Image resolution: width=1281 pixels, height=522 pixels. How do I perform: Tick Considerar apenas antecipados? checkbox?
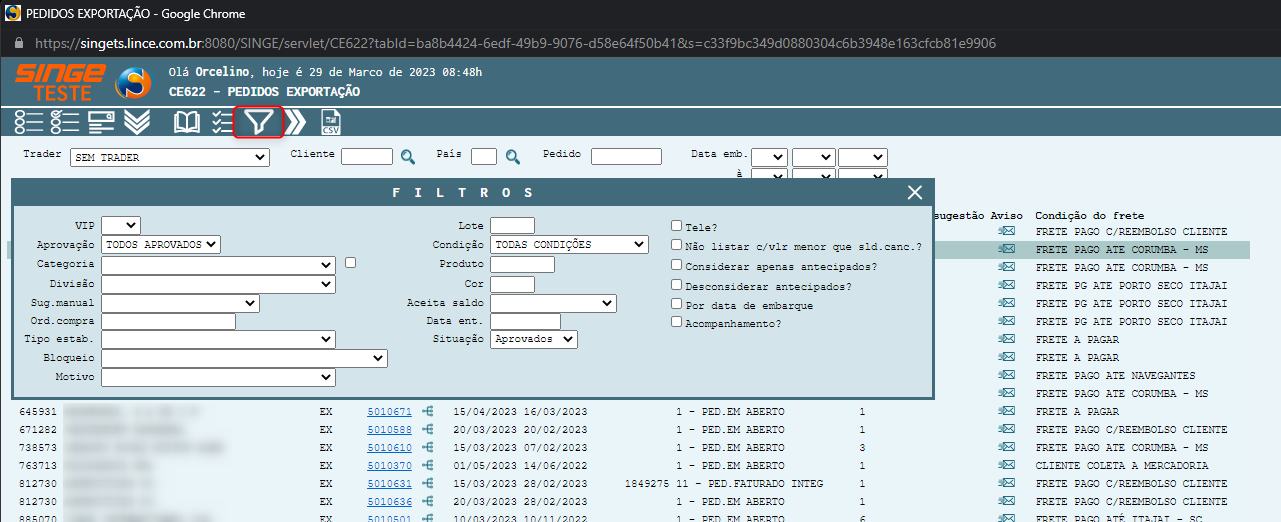pos(677,265)
